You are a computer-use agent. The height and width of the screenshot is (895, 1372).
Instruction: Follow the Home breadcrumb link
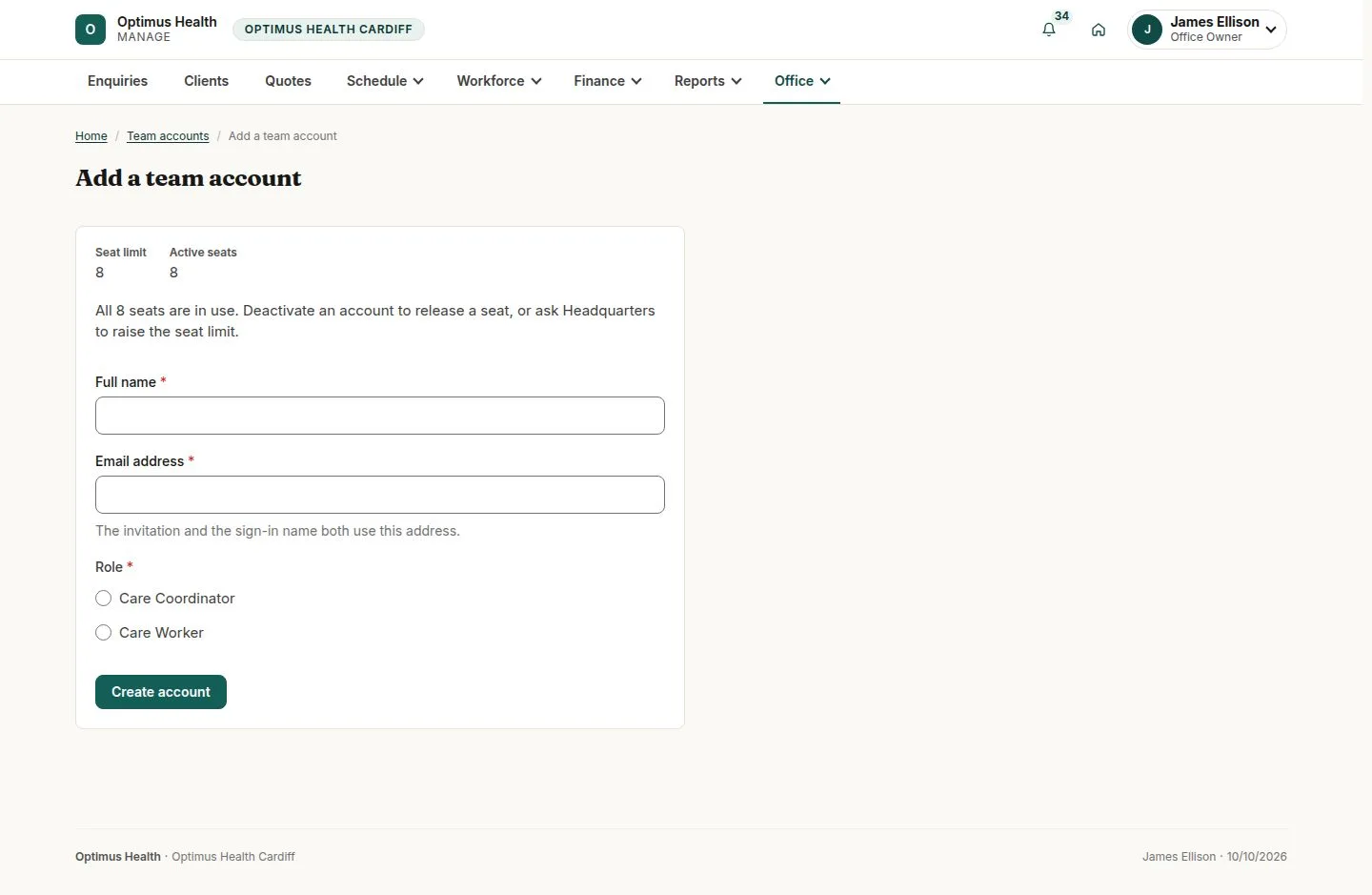(x=91, y=136)
